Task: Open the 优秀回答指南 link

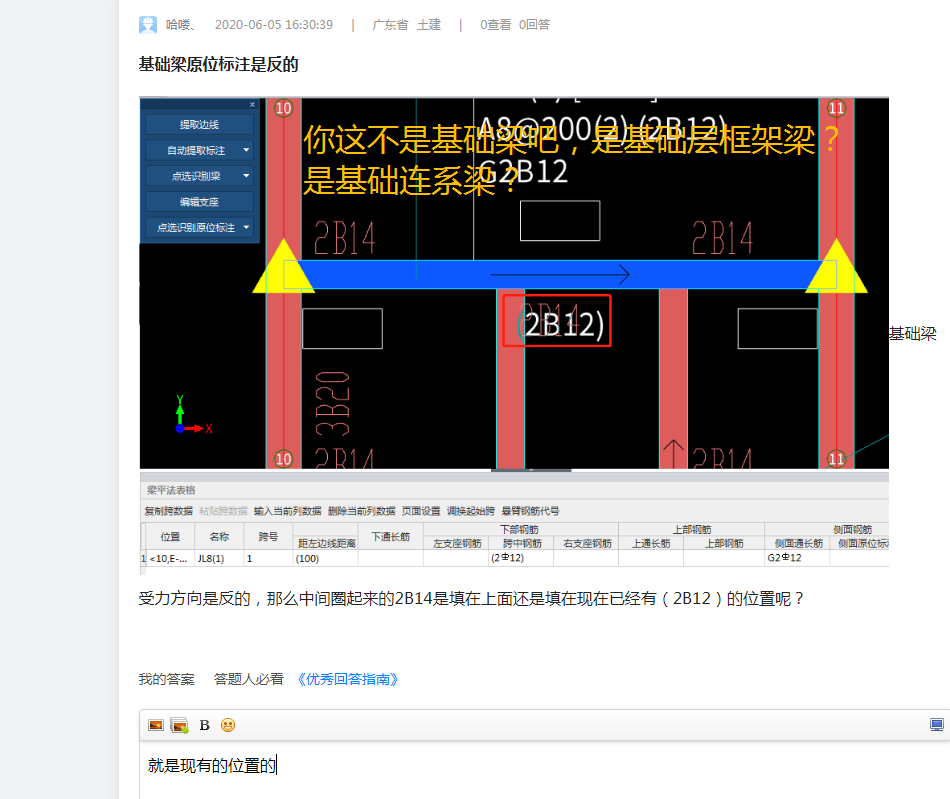Action: (x=348, y=679)
